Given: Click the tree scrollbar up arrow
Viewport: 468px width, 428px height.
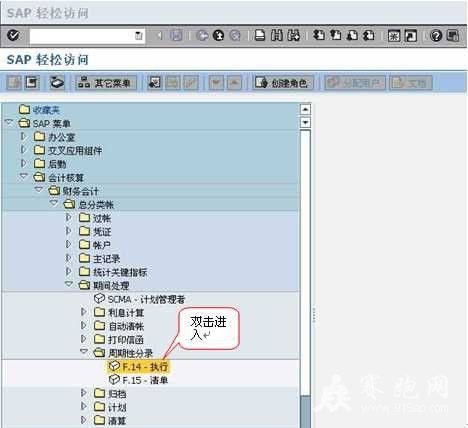Looking at the screenshot, I should 305,109.
